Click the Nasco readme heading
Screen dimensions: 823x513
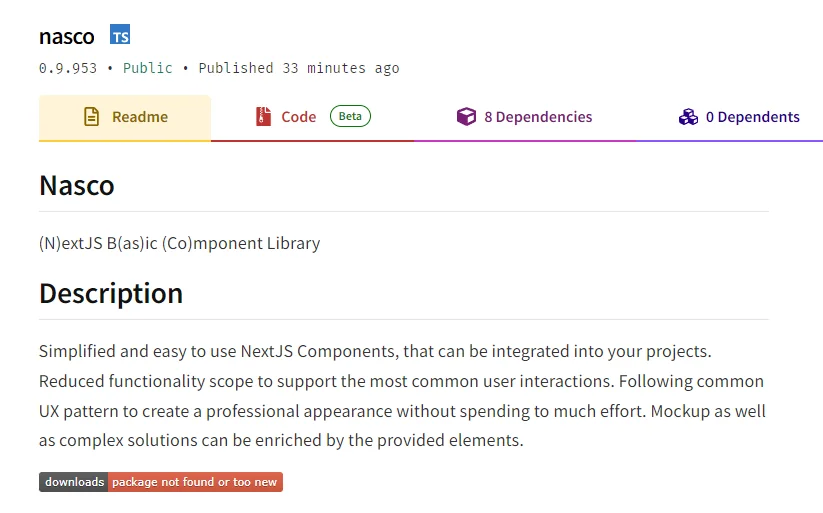pos(77,185)
